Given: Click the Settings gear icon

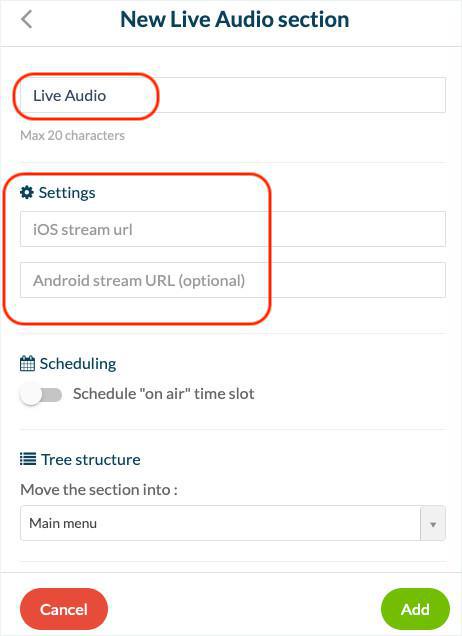Looking at the screenshot, I should [27, 192].
